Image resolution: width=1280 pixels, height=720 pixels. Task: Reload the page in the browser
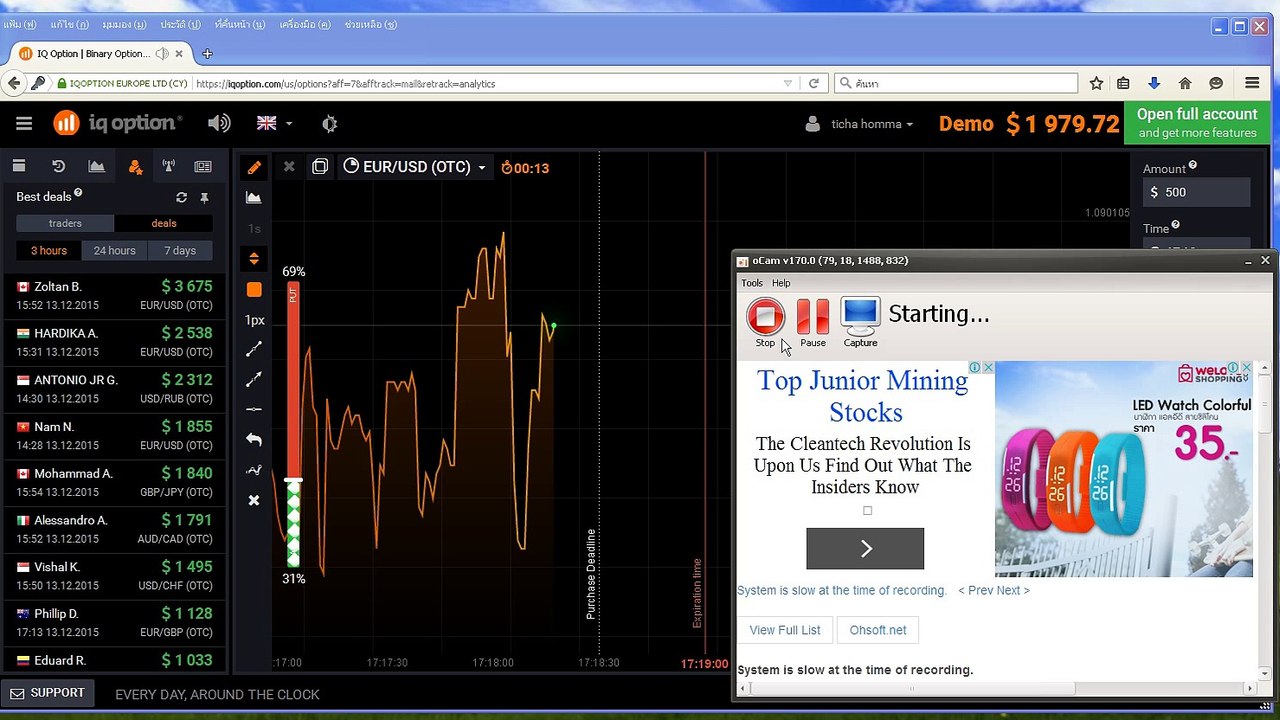pos(814,84)
